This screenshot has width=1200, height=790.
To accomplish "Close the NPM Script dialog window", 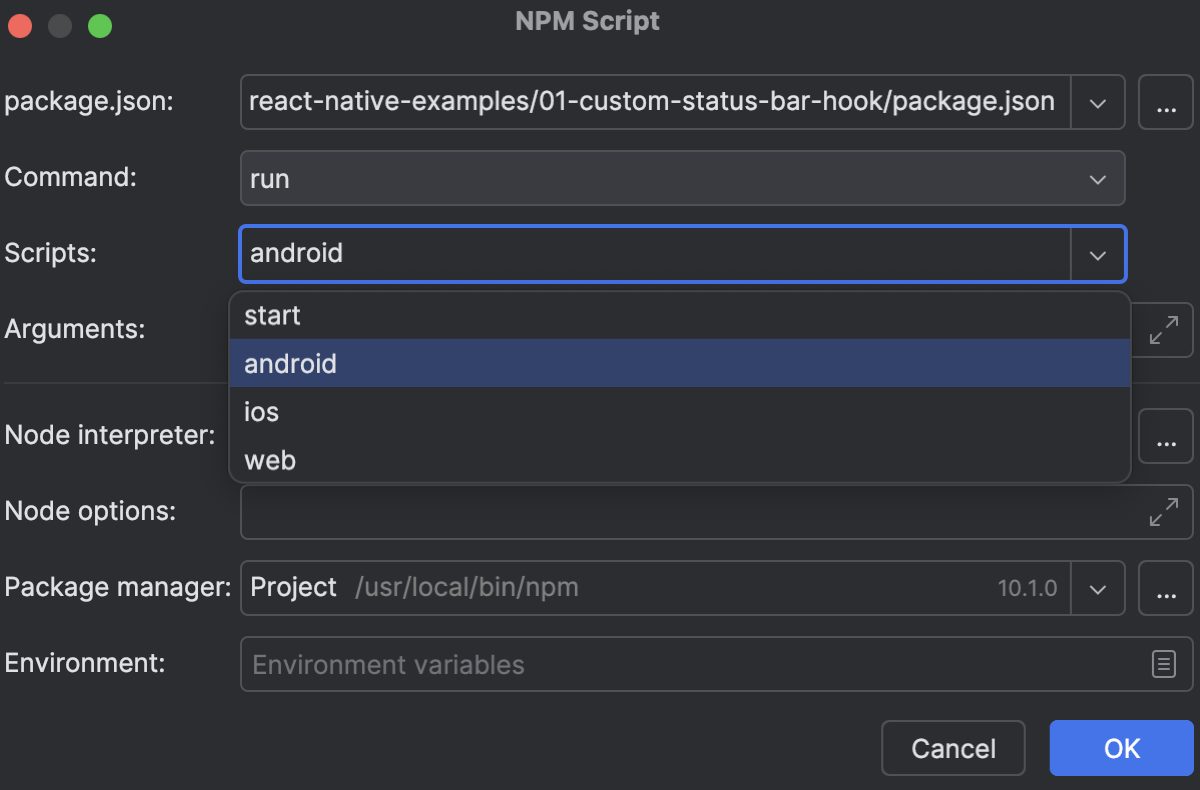I will (x=20, y=26).
